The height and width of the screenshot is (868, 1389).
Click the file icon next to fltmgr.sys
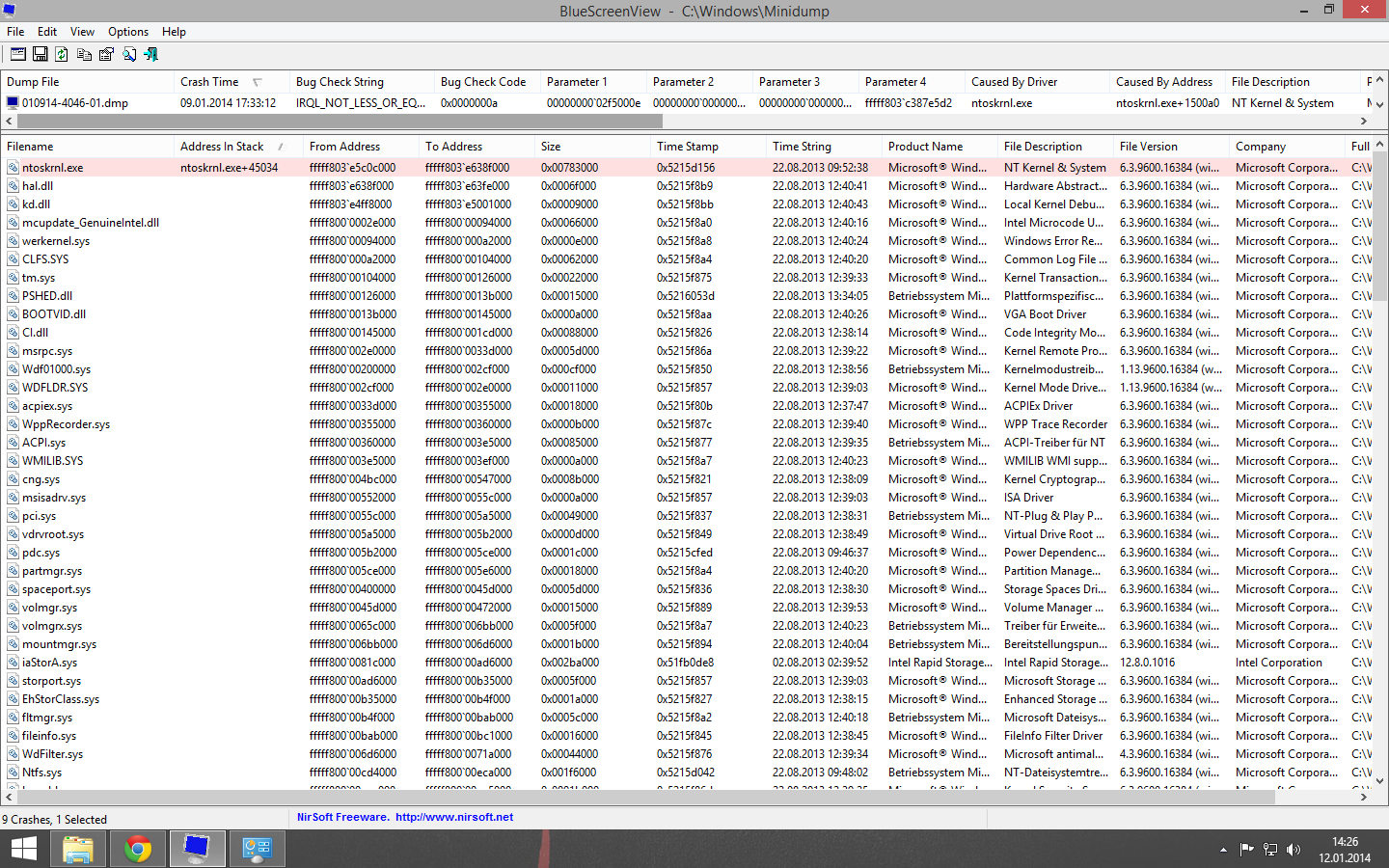pos(14,718)
